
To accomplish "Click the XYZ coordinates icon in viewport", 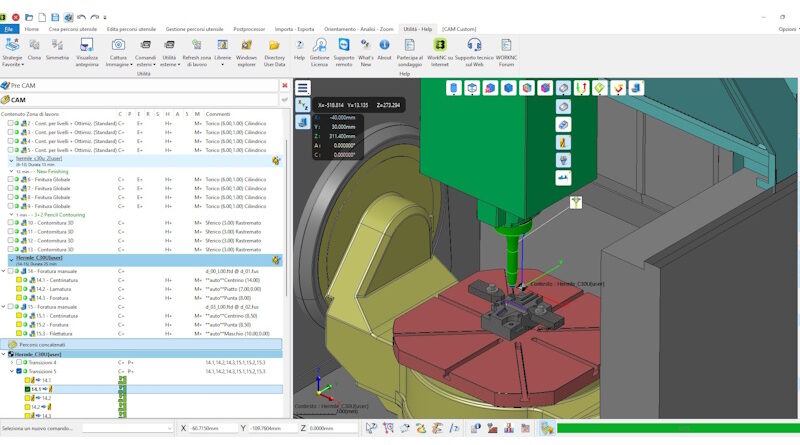I will (x=303, y=105).
